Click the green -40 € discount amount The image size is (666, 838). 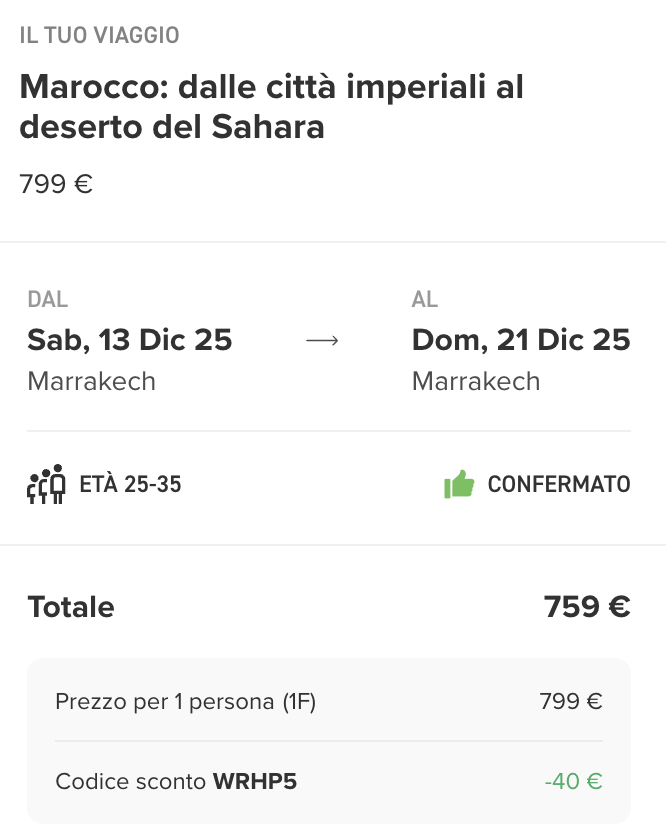(573, 781)
